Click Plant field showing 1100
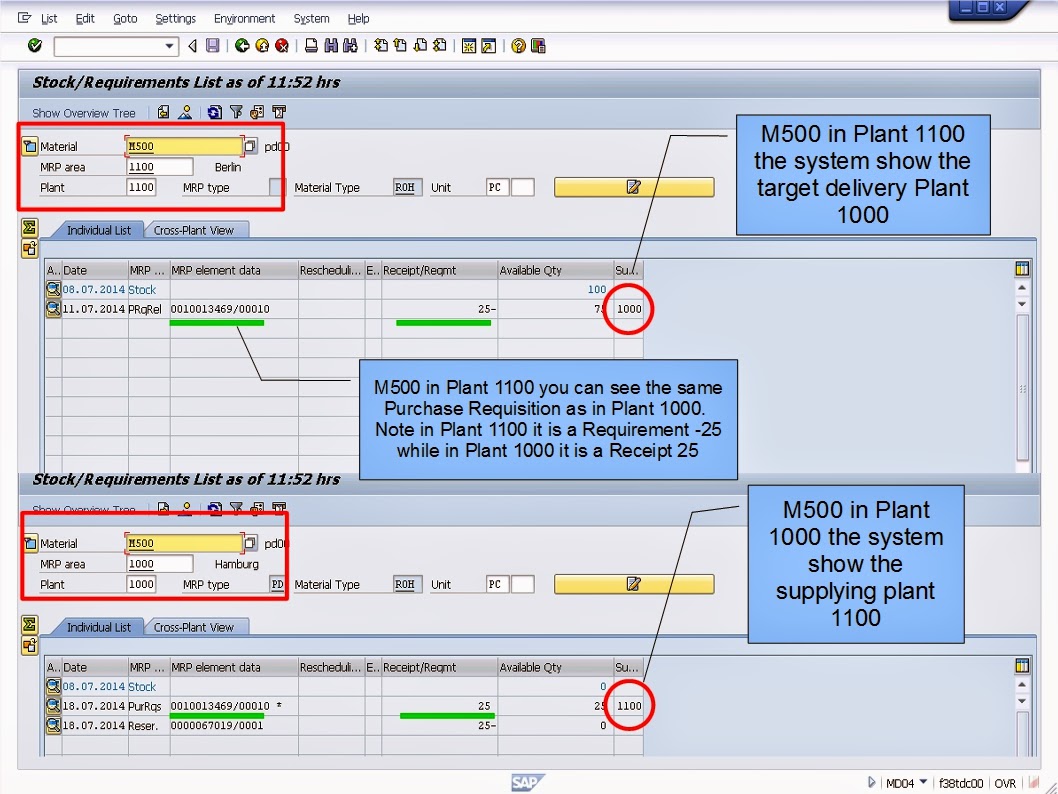 pos(141,187)
